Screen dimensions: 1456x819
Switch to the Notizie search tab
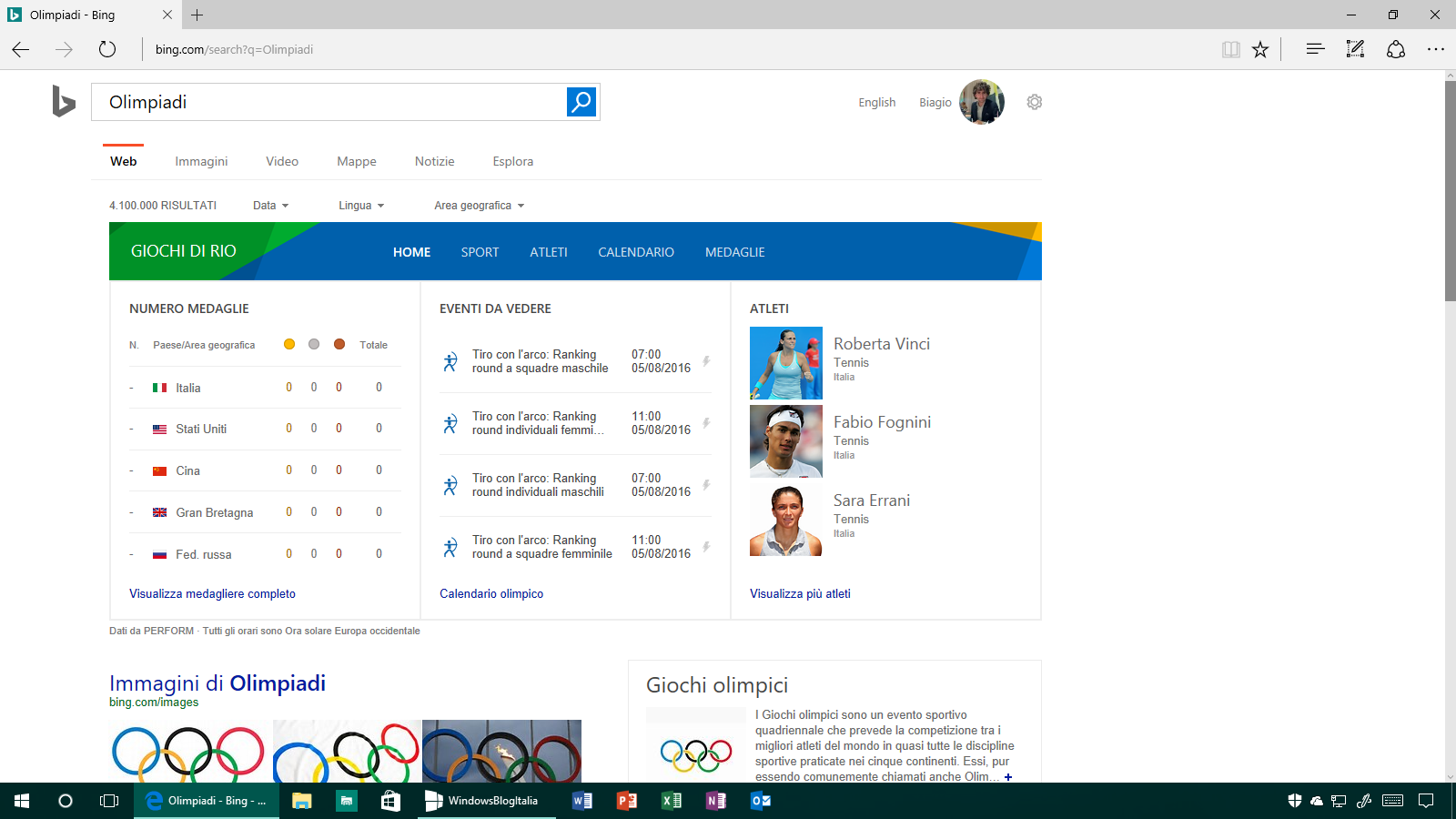coord(435,161)
